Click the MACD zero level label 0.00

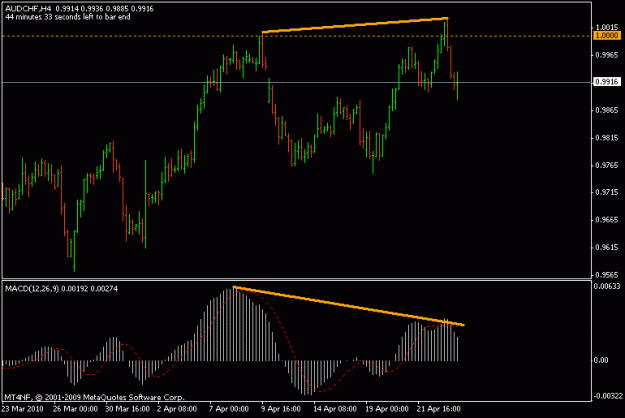(x=601, y=360)
